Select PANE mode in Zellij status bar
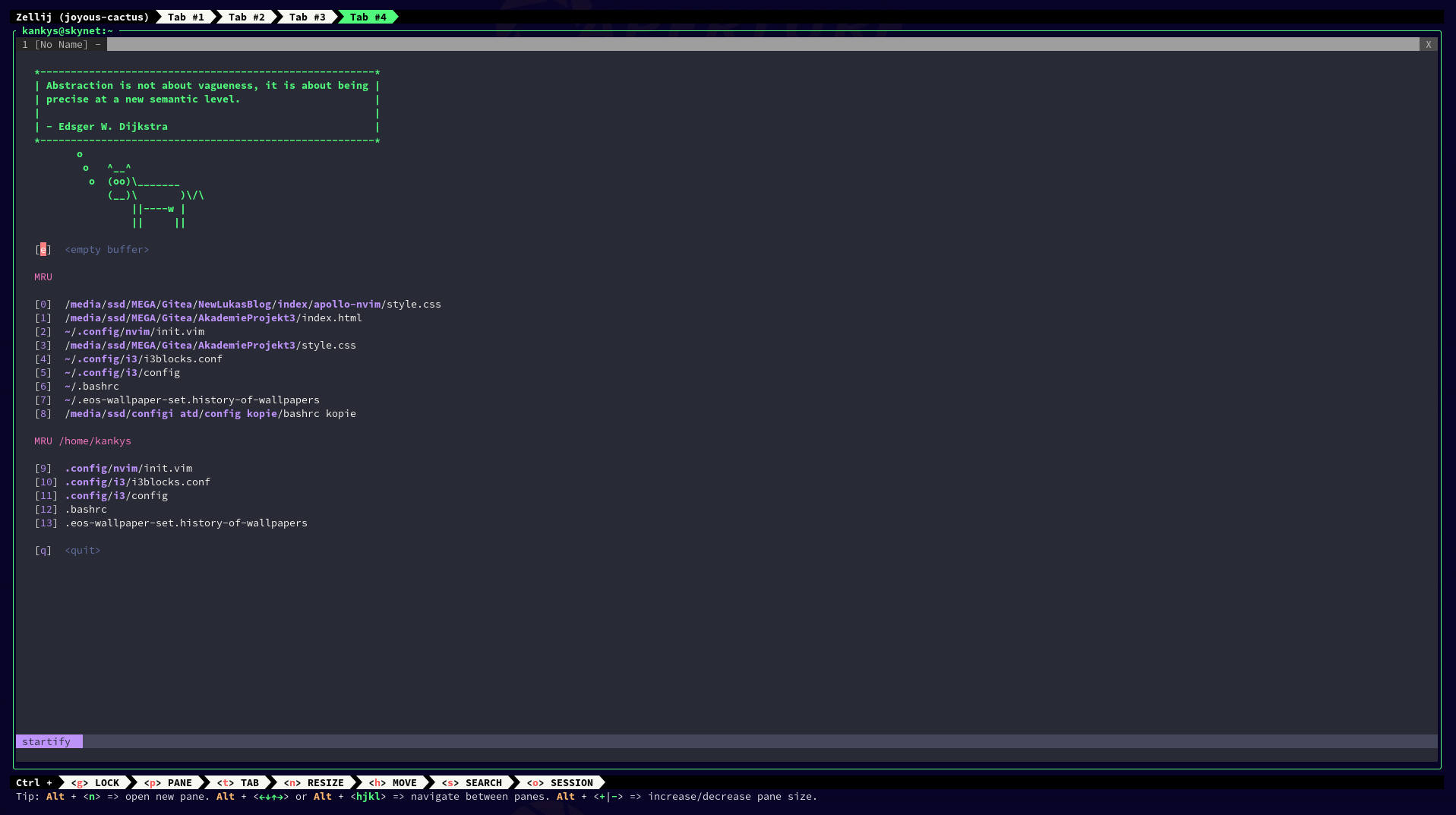The height and width of the screenshot is (815, 1456). pyautogui.click(x=168, y=783)
